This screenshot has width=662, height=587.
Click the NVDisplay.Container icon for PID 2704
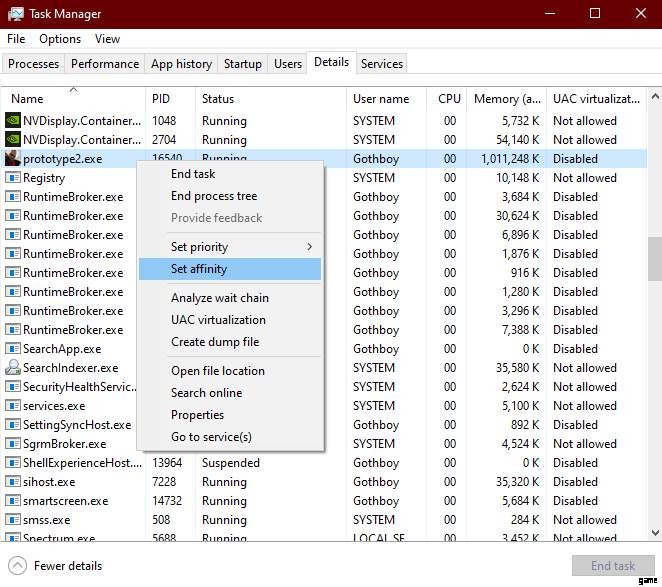point(13,139)
